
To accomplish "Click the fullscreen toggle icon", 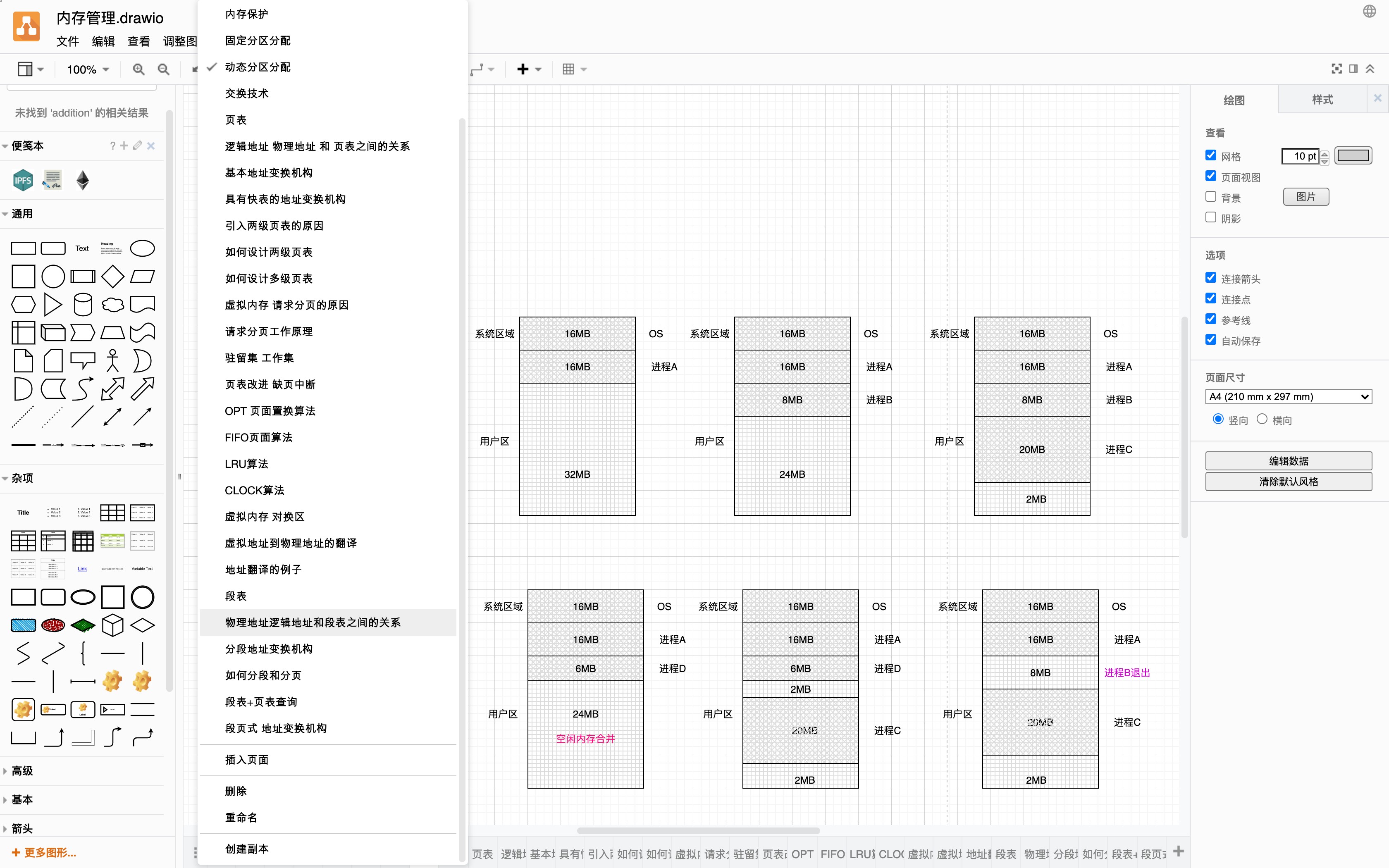I will pos(1337,69).
